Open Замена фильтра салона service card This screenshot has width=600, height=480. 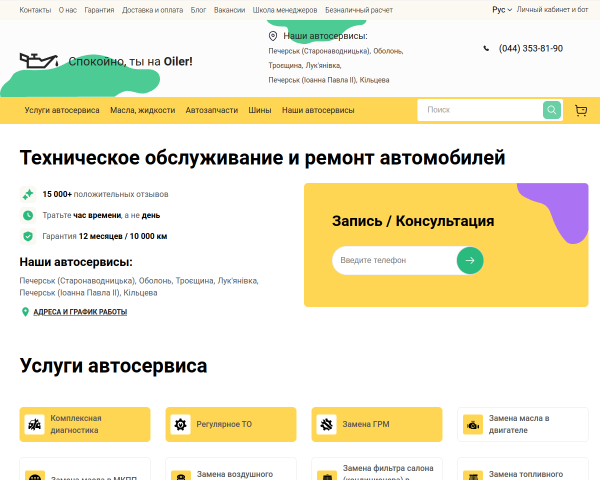[x=377, y=469]
